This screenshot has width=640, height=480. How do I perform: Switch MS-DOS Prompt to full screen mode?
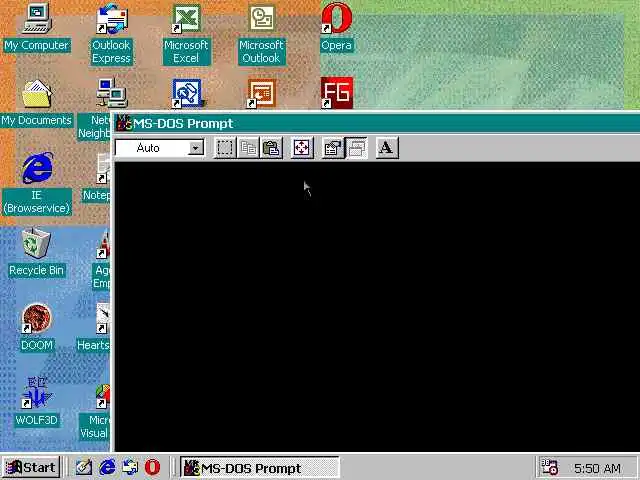(x=302, y=148)
